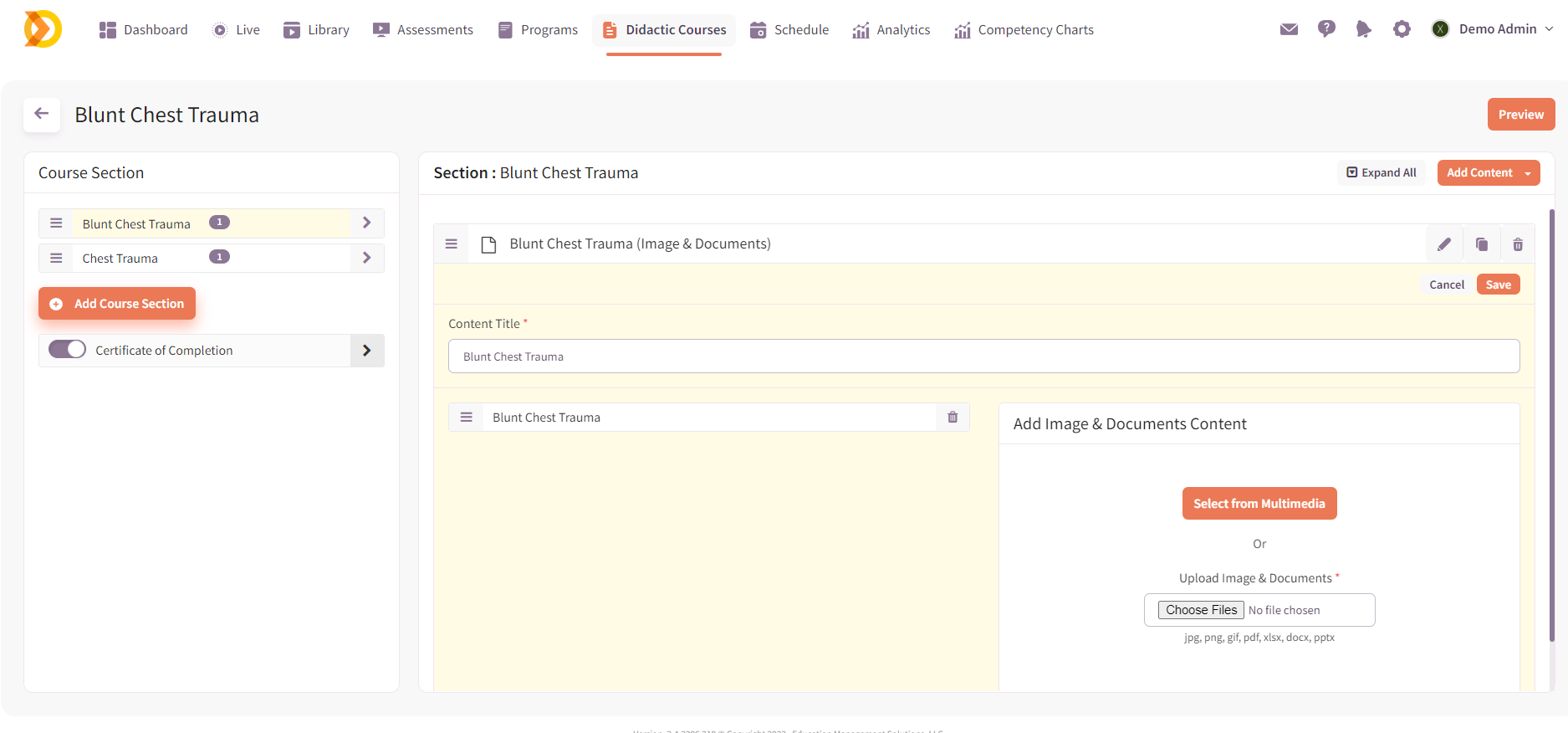Image resolution: width=1568 pixels, height=733 pixels.
Task: Delete the Image & Documents content block
Action: [x=1517, y=244]
